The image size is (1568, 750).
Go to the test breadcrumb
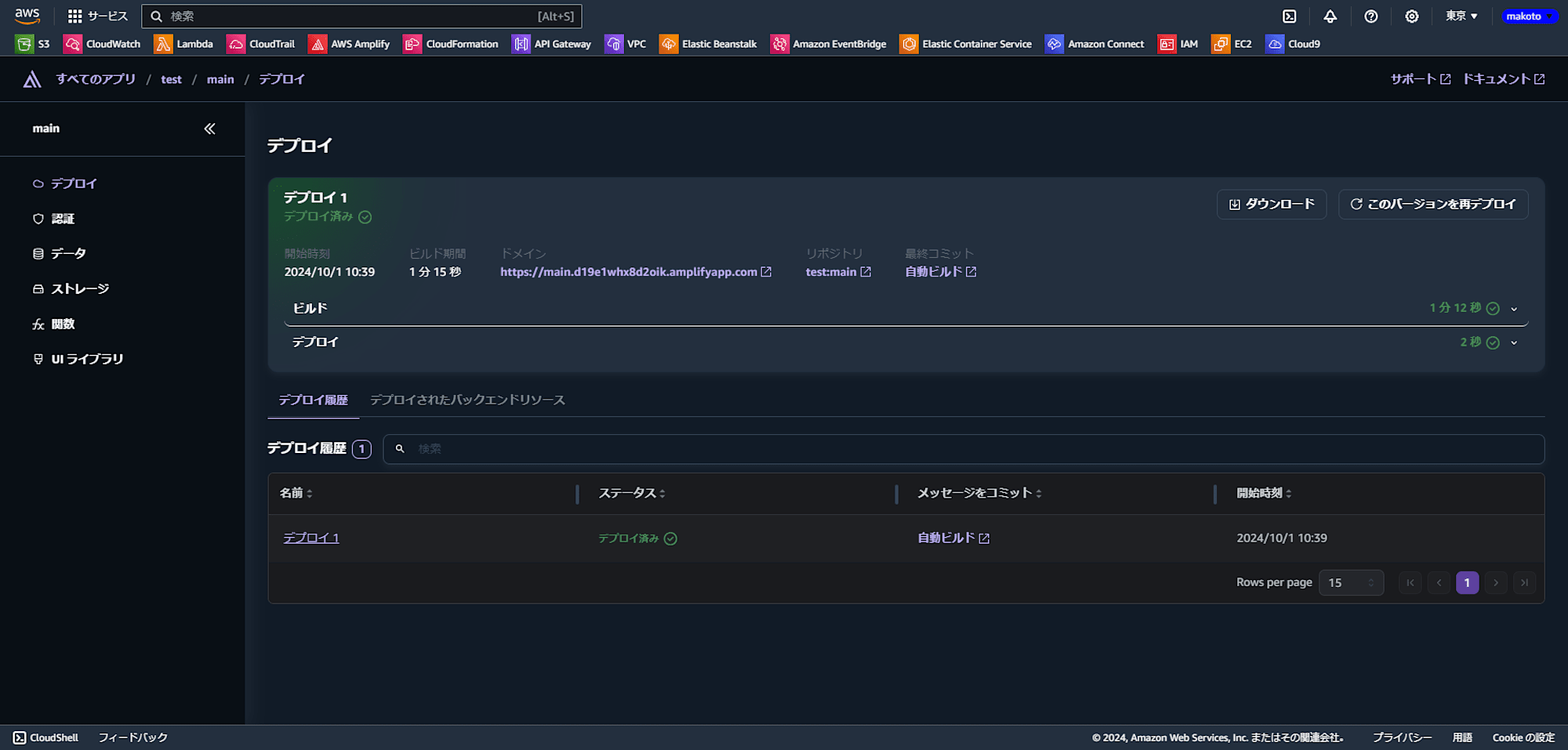[x=171, y=79]
